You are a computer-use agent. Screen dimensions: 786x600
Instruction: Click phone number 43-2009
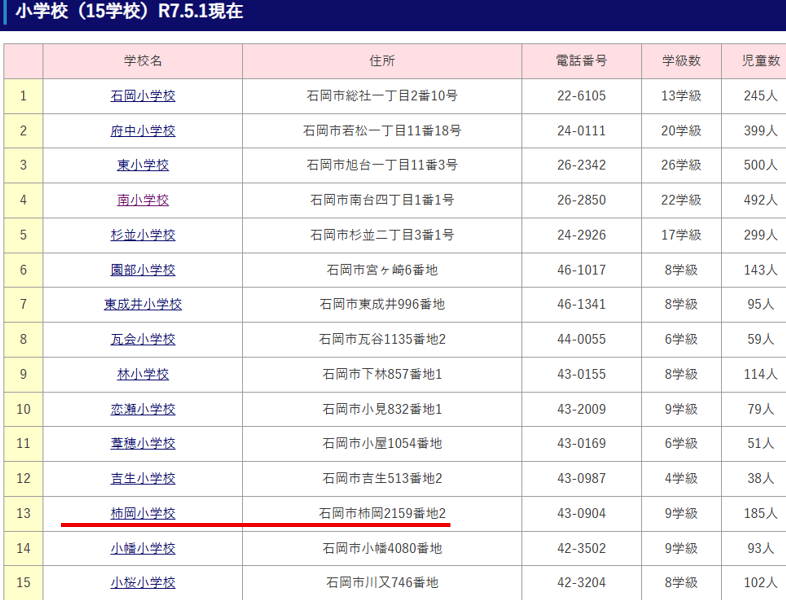(x=581, y=410)
